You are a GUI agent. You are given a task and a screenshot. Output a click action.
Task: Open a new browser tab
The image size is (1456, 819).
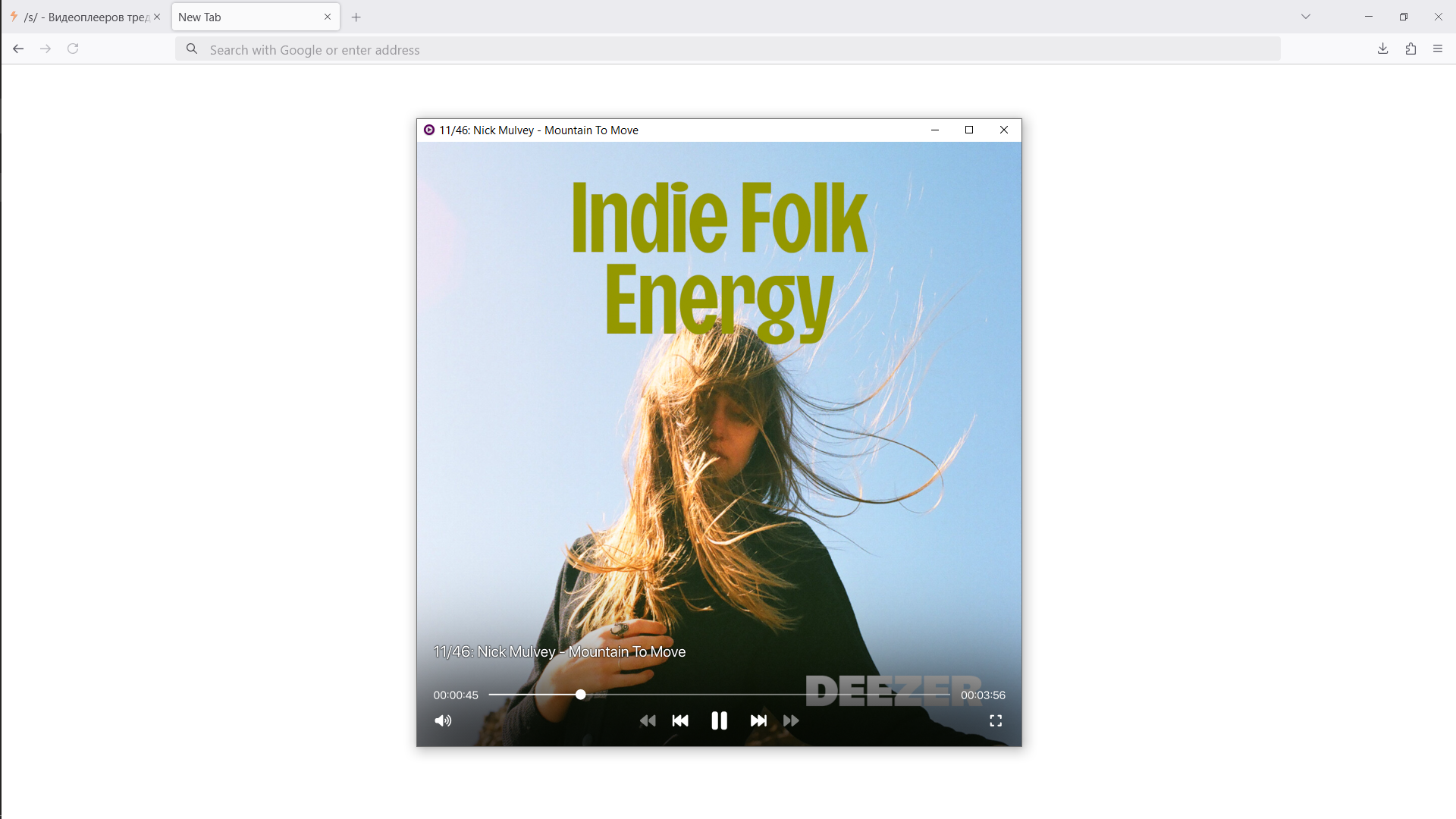[x=356, y=17]
